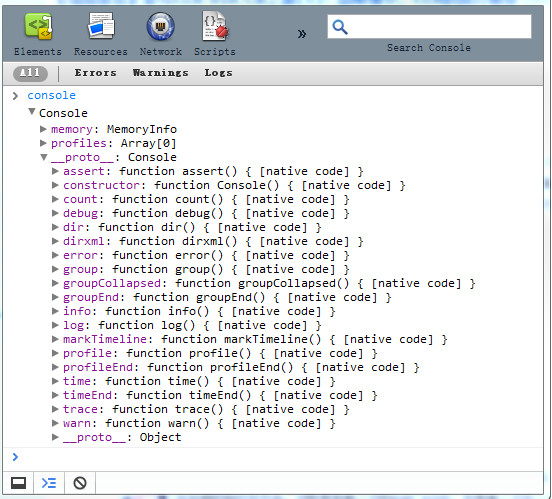The height and width of the screenshot is (499, 552).
Task: Click the Search Console input field
Action: point(429,26)
